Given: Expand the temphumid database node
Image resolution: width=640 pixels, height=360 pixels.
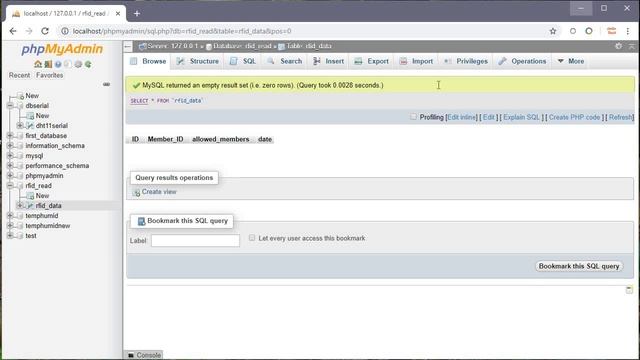Looking at the screenshot, I should pos(10,216).
